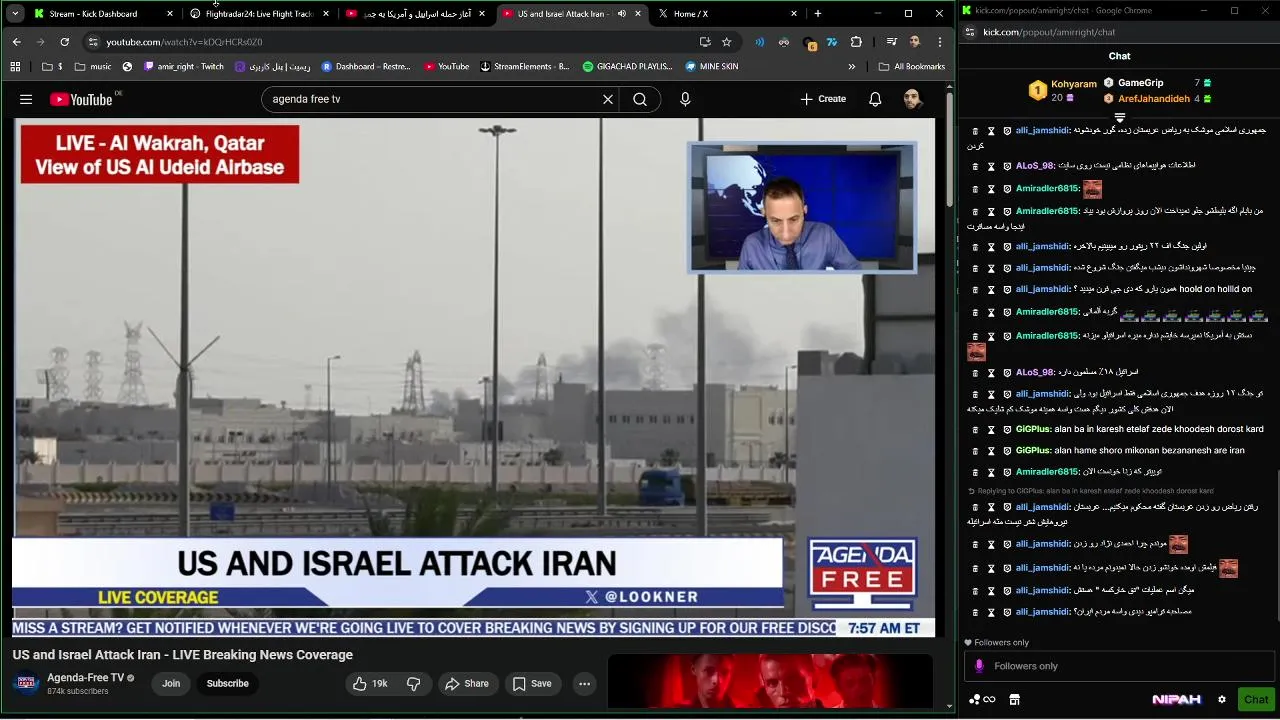Screen dimensions: 1280x720
Task: Open the All Bookmarks folder
Action: pos(911,67)
